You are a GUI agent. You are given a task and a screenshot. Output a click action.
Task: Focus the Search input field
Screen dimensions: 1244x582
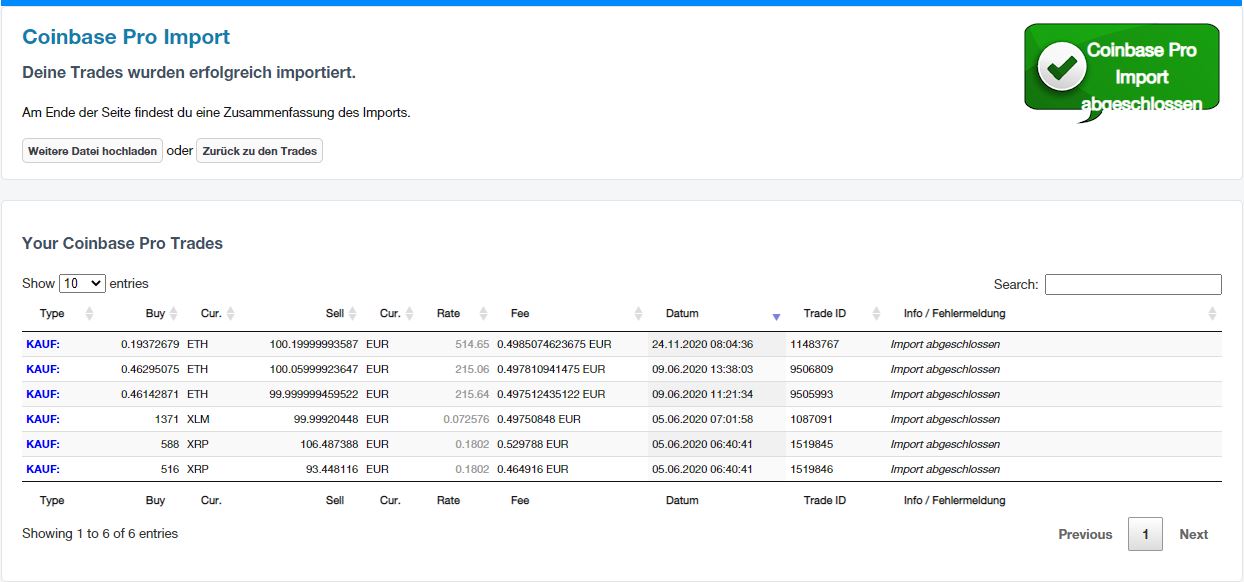tap(1133, 284)
